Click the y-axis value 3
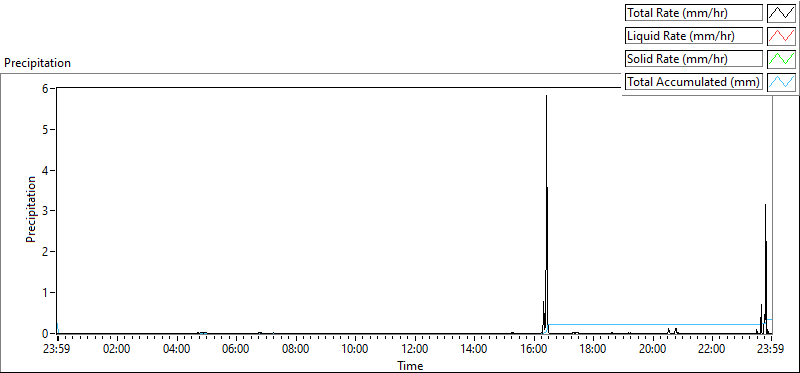 [45, 211]
